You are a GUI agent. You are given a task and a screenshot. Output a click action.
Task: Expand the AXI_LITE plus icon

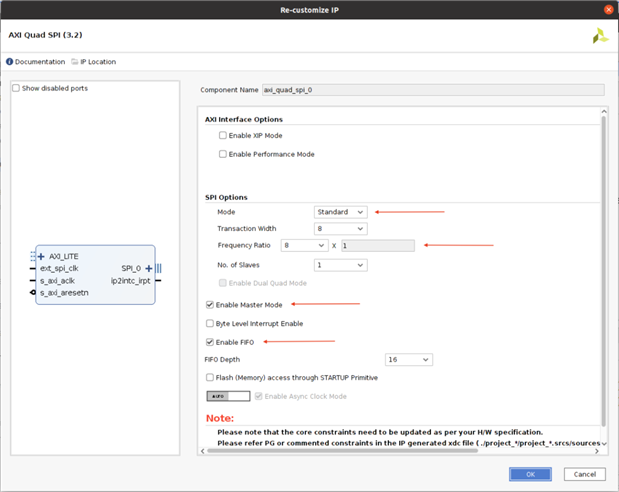41,256
